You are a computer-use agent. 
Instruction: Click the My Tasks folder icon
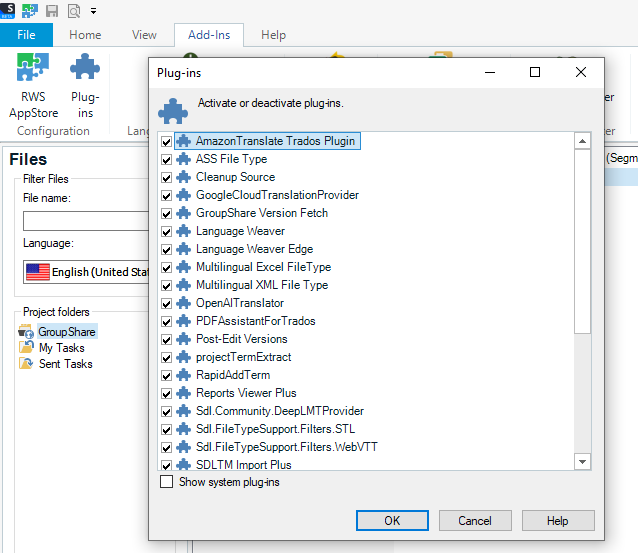(26, 347)
